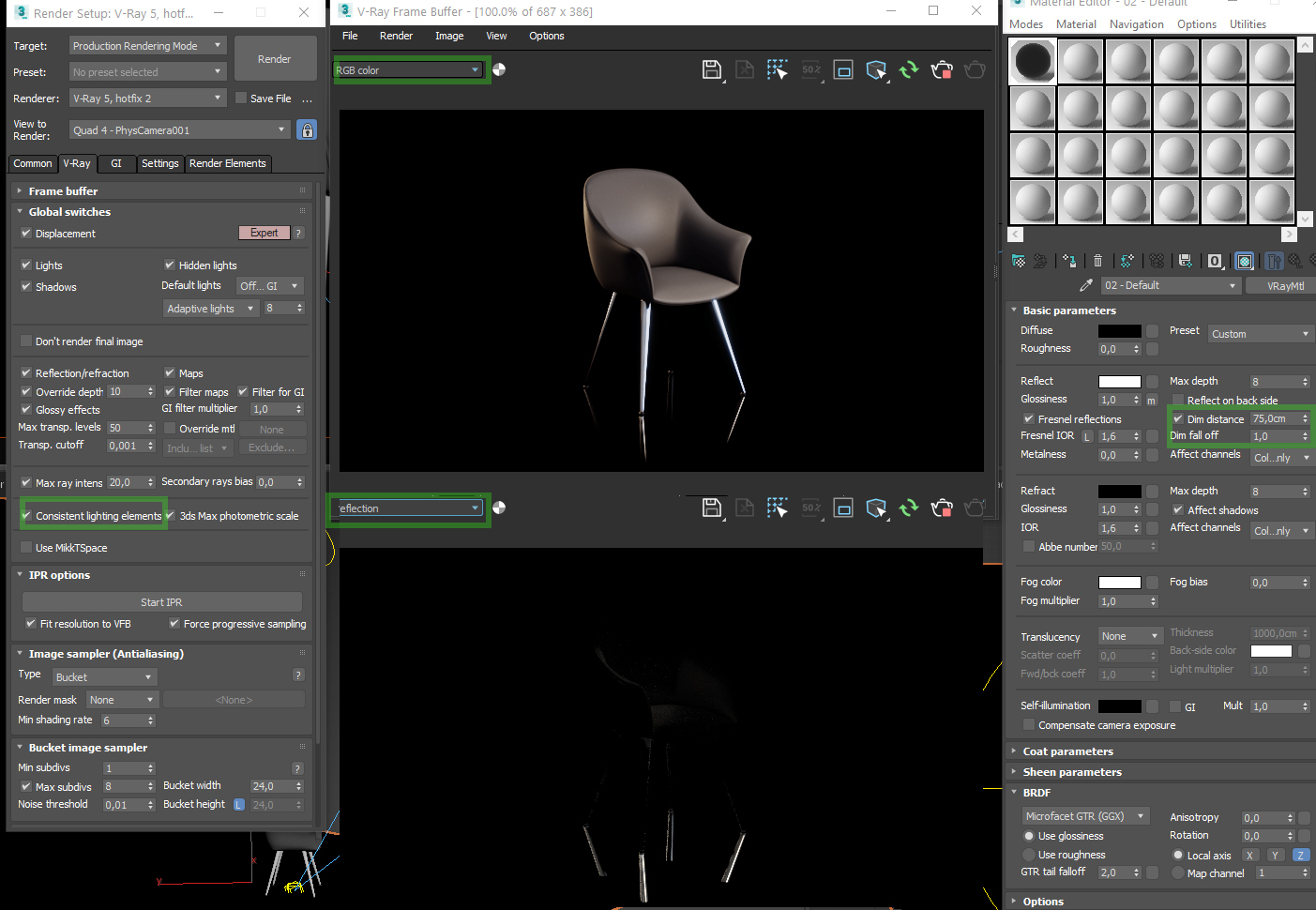This screenshot has height=910, width=1316.
Task: Click the Diffuse black color swatch
Action: (x=1120, y=331)
